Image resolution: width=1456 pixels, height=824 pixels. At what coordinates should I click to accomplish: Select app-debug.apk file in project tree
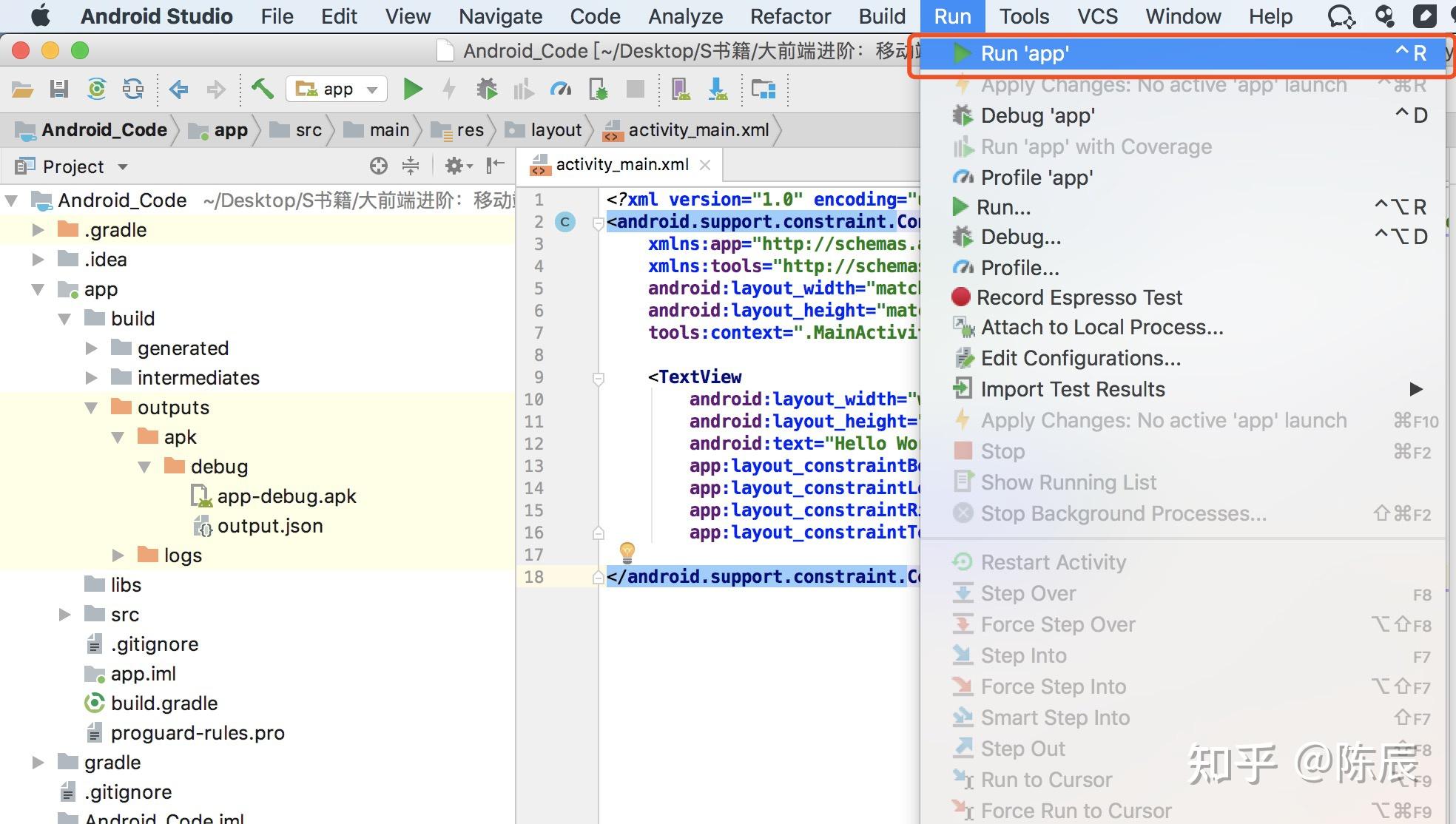286,496
